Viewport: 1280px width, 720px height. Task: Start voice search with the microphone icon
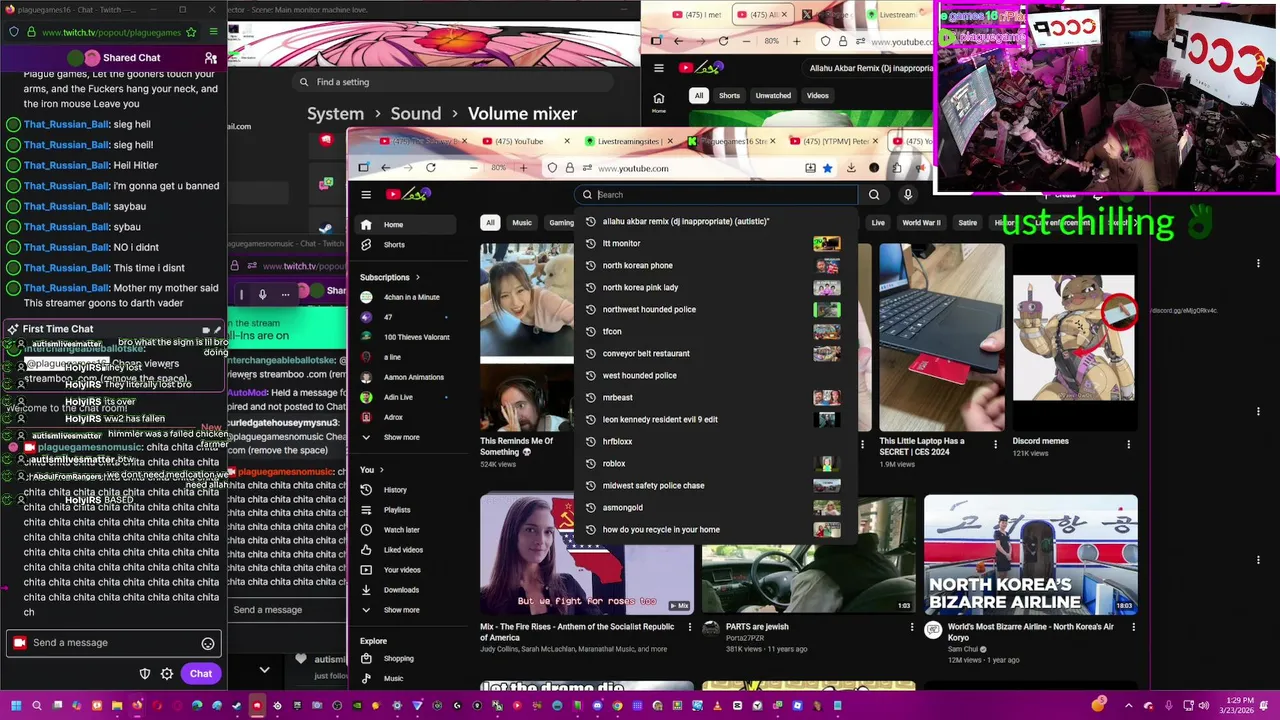tap(908, 195)
